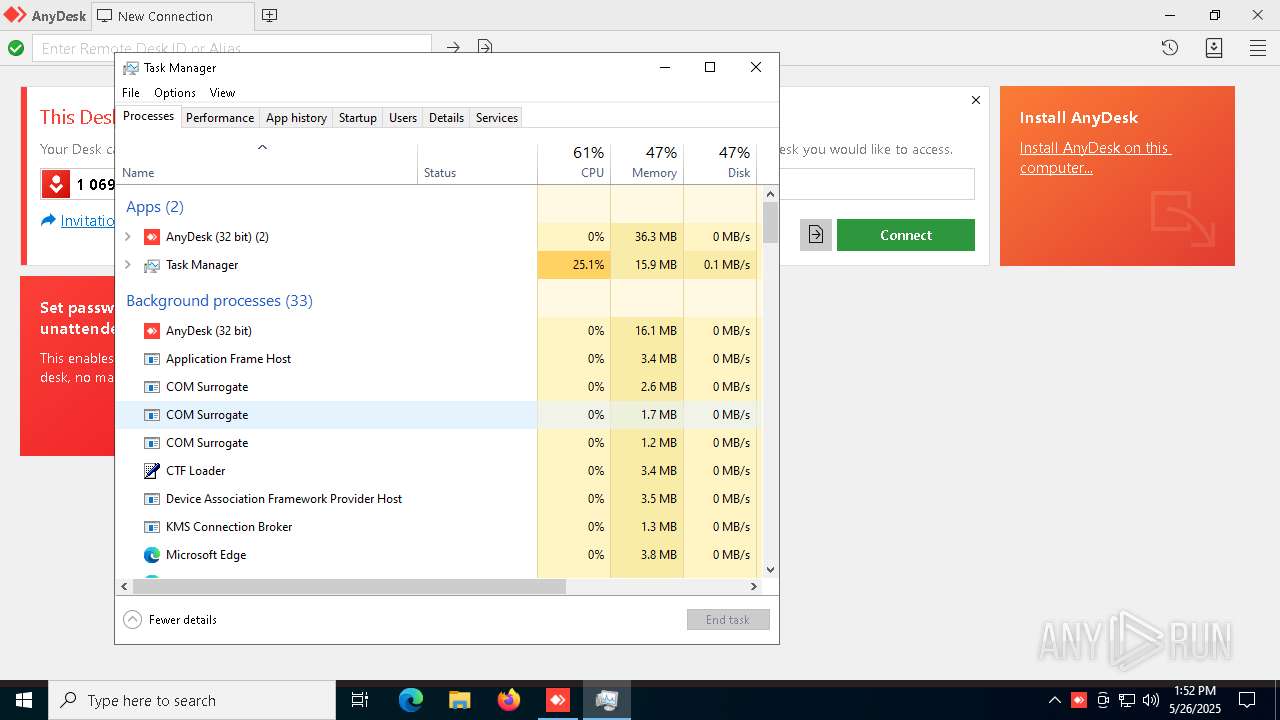The height and width of the screenshot is (720, 1280).
Task: Switch to Services tab
Action: pyautogui.click(x=497, y=118)
